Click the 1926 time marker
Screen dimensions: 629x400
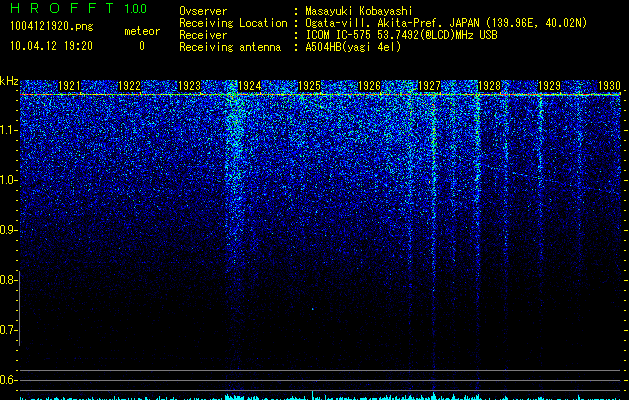[x=369, y=86]
